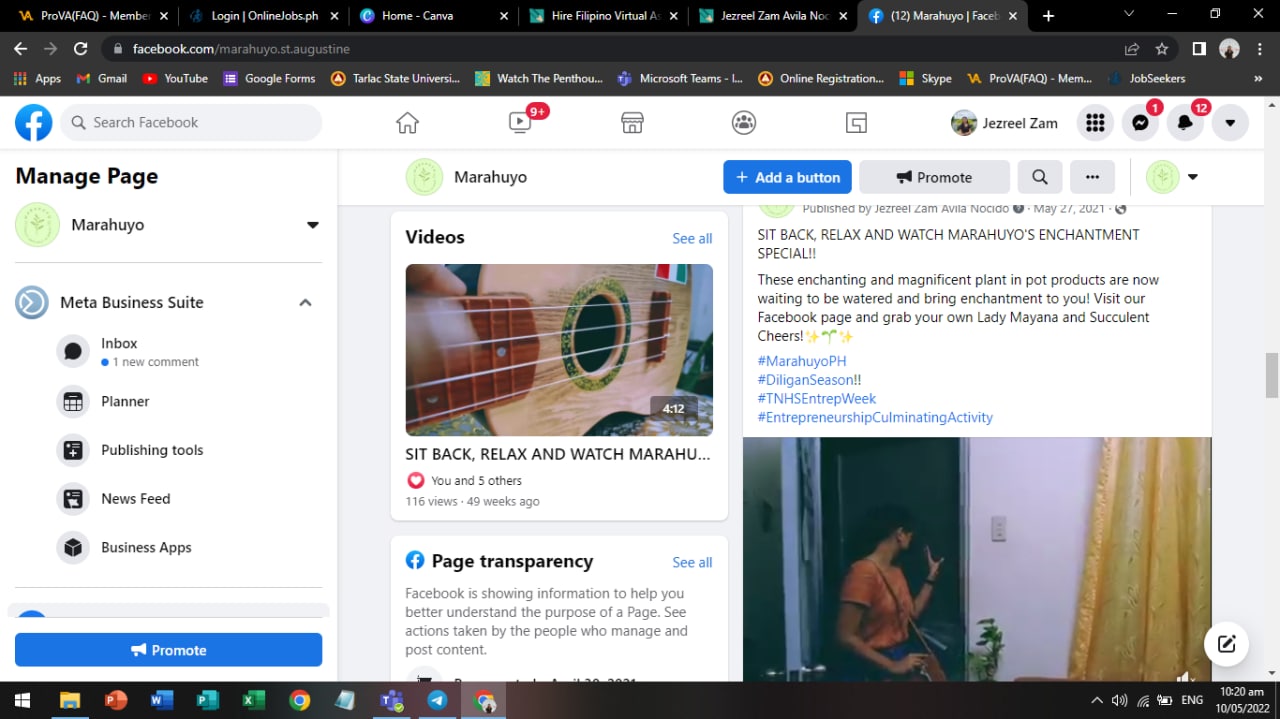1280x719 pixels.
Task: Open the three-dot more options button
Action: pyautogui.click(x=1093, y=177)
